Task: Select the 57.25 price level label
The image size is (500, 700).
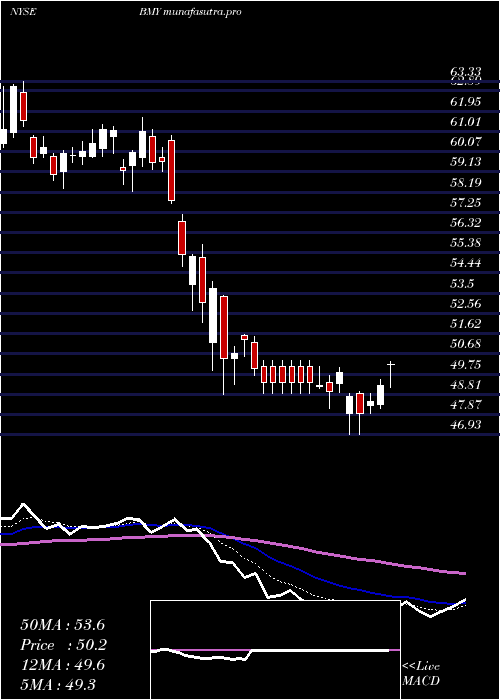Action: click(x=466, y=203)
